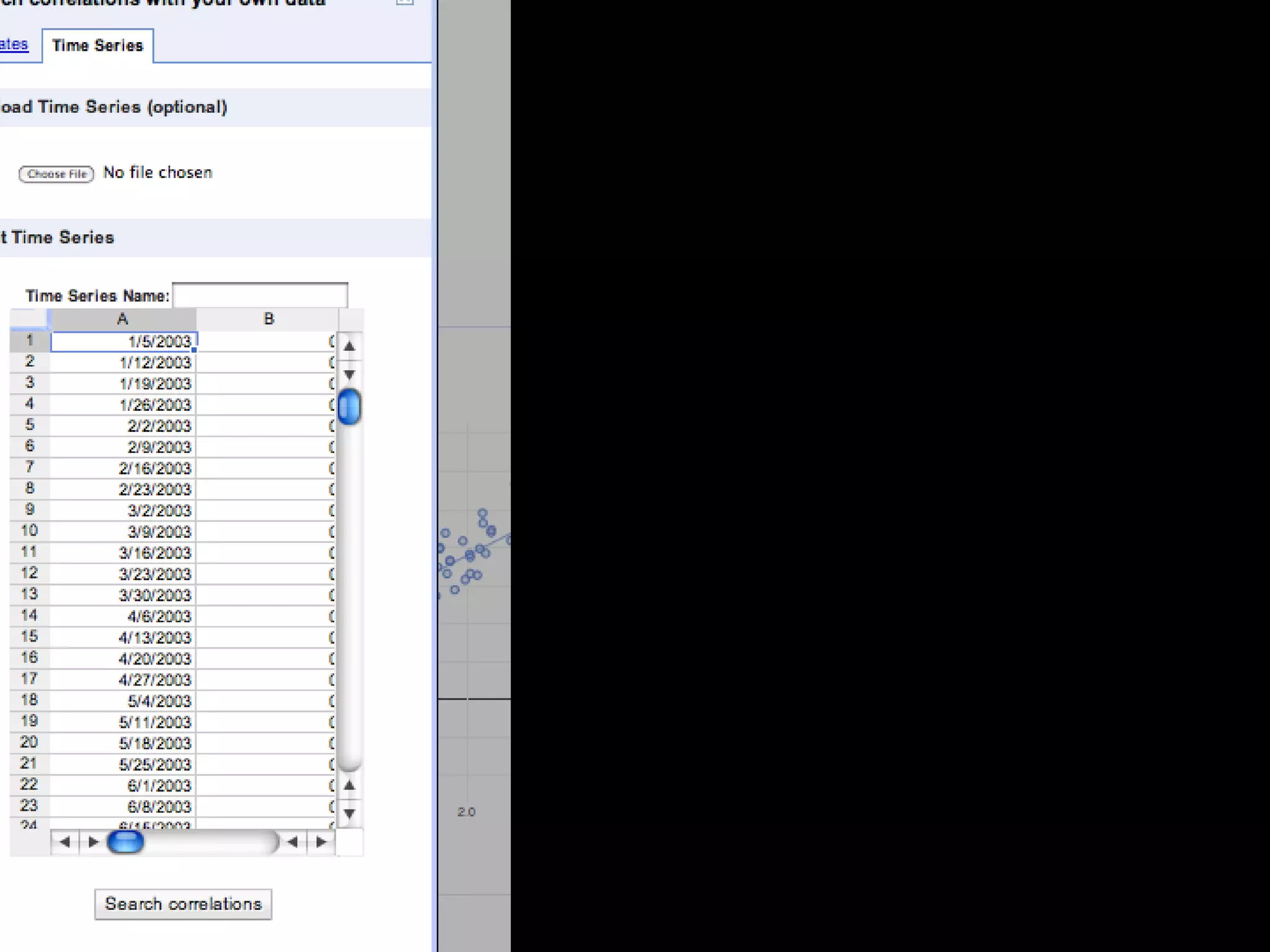Focus the Time Series Name input field
Image resolution: width=1270 pixels, height=952 pixels.
pos(260,295)
